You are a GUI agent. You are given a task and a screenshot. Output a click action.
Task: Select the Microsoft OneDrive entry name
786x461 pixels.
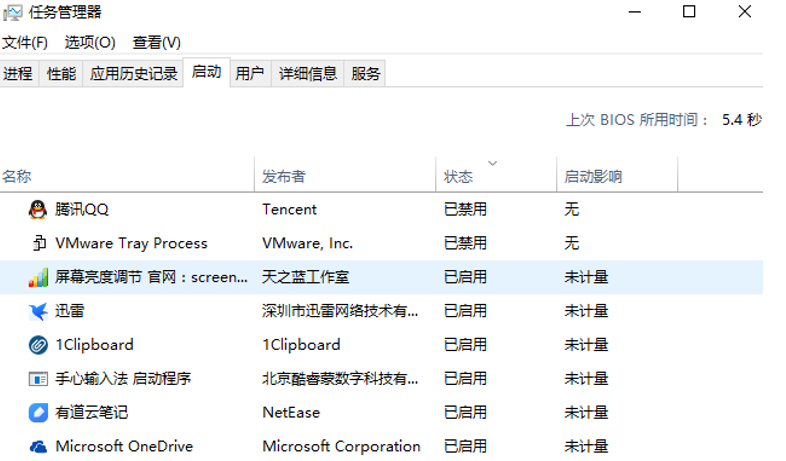[x=124, y=446]
